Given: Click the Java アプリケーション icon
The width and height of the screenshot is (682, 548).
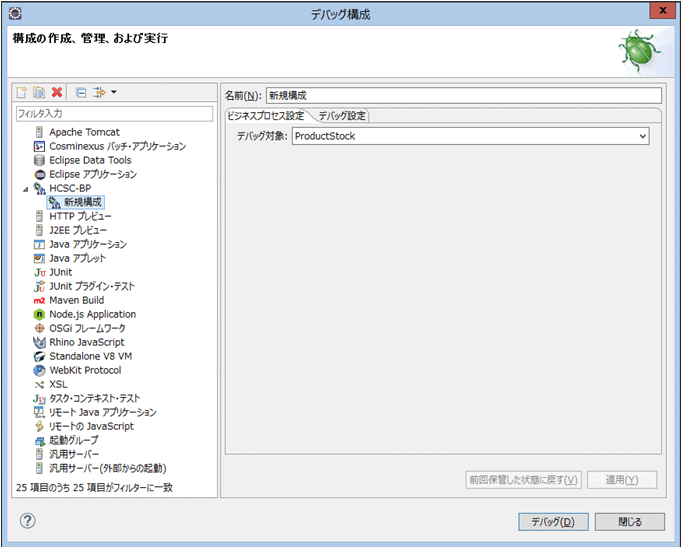Looking at the screenshot, I should (40, 244).
